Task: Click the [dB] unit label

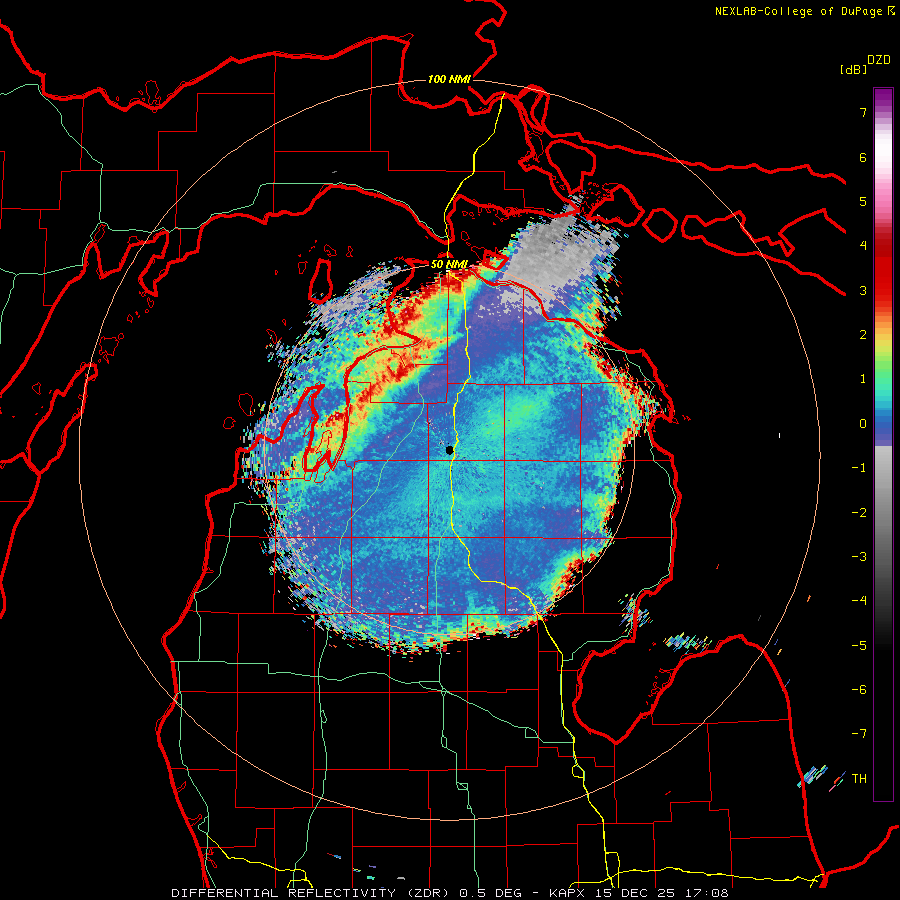Action: pos(853,69)
